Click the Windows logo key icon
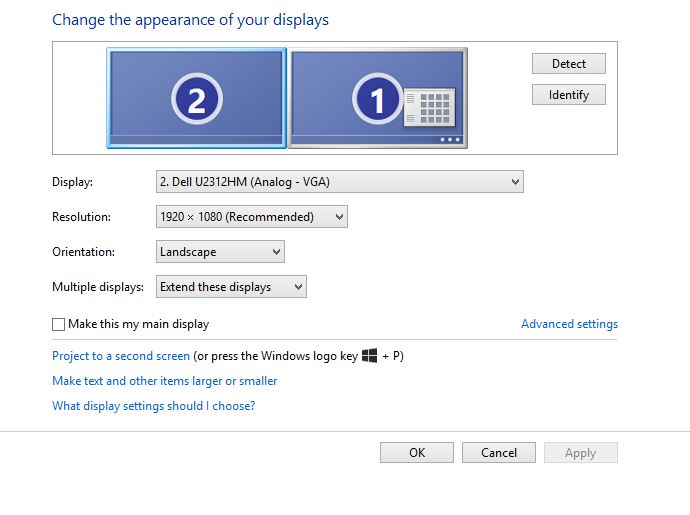The image size is (690, 515). click(369, 355)
